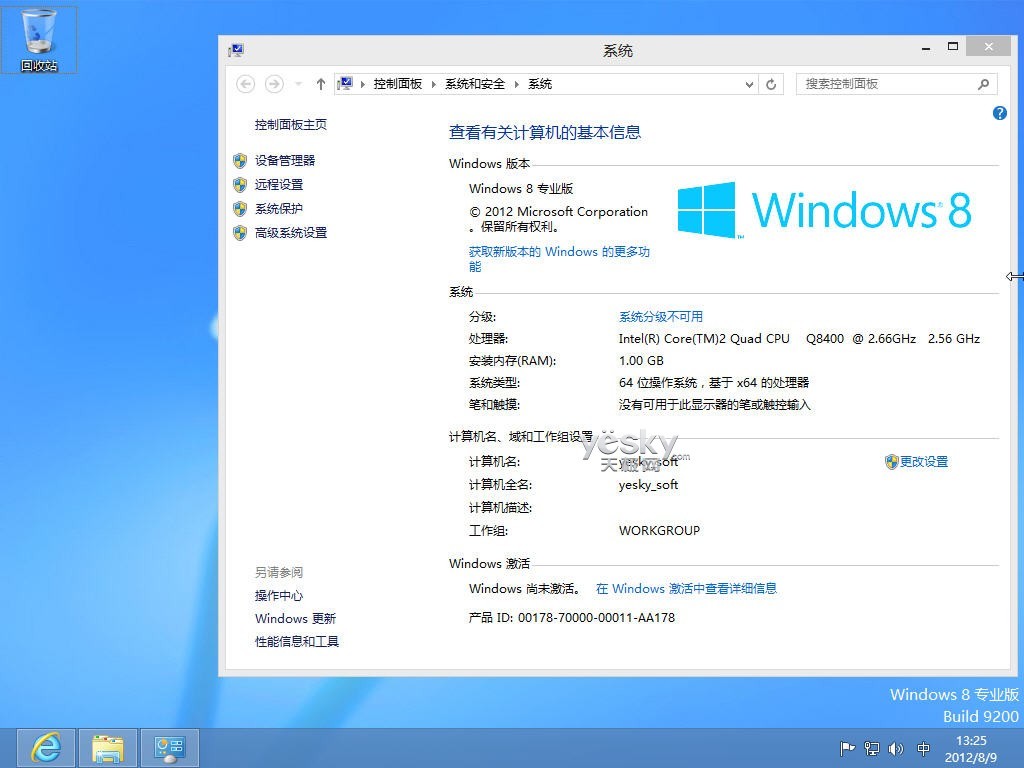Select the 系统 breadcrumb segment
Screen dimensions: 1024x768
pyautogui.click(x=540, y=84)
